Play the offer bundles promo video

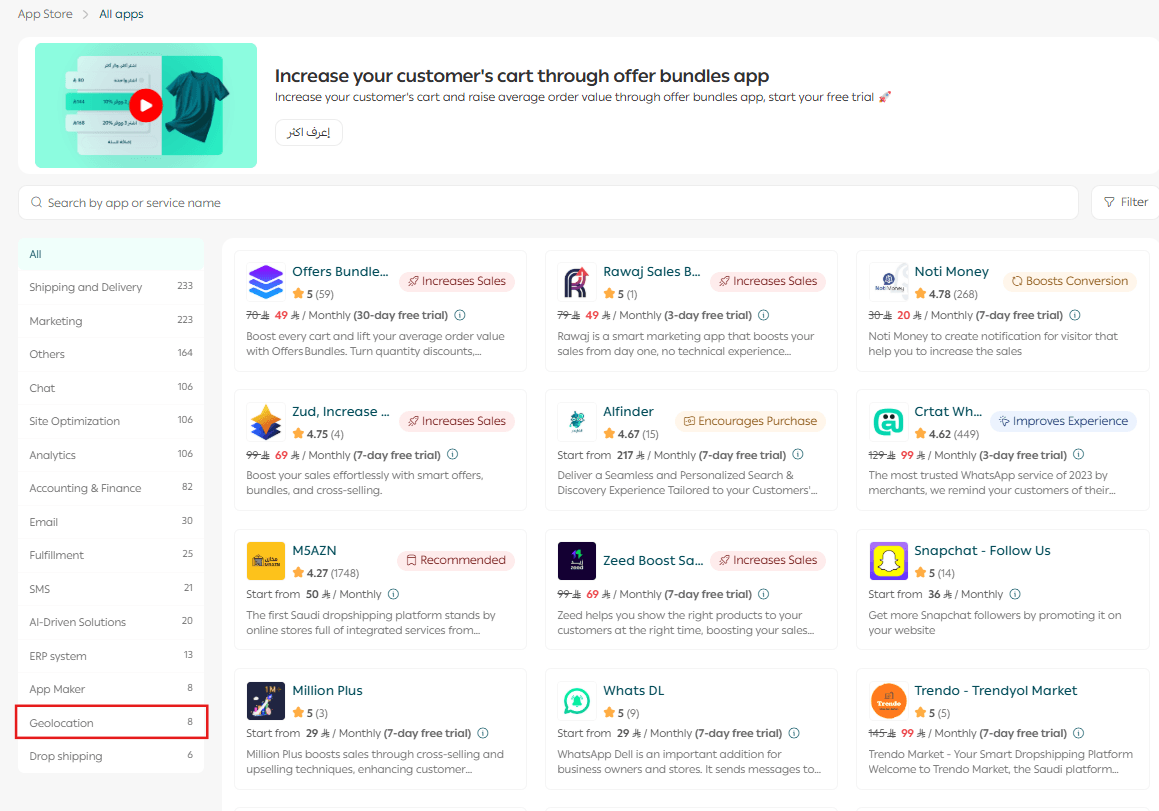(x=146, y=105)
